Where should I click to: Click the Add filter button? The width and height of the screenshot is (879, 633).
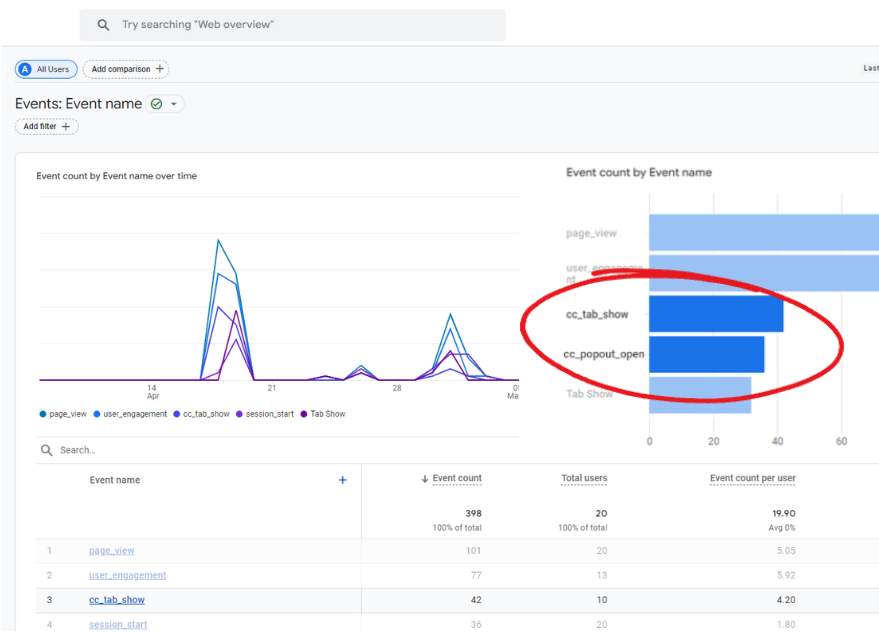click(46, 126)
